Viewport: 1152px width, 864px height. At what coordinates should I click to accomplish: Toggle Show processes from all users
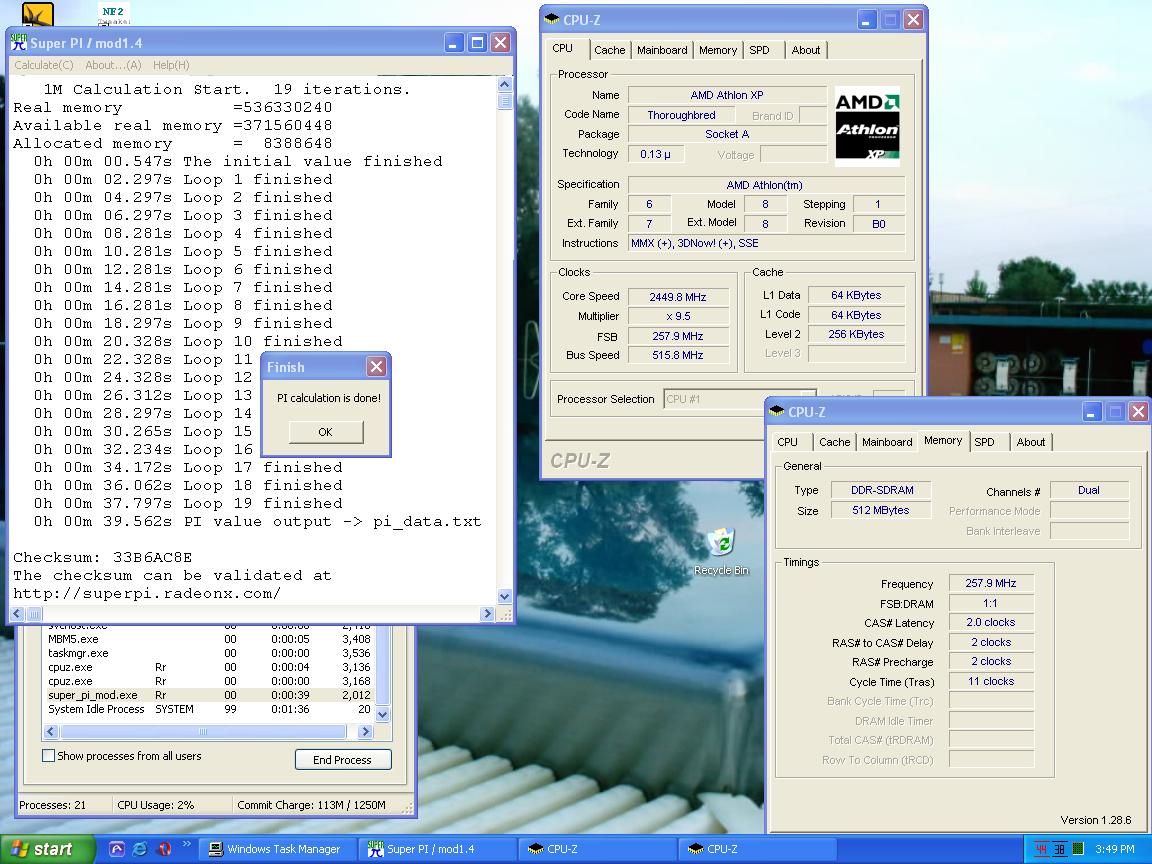click(48, 755)
